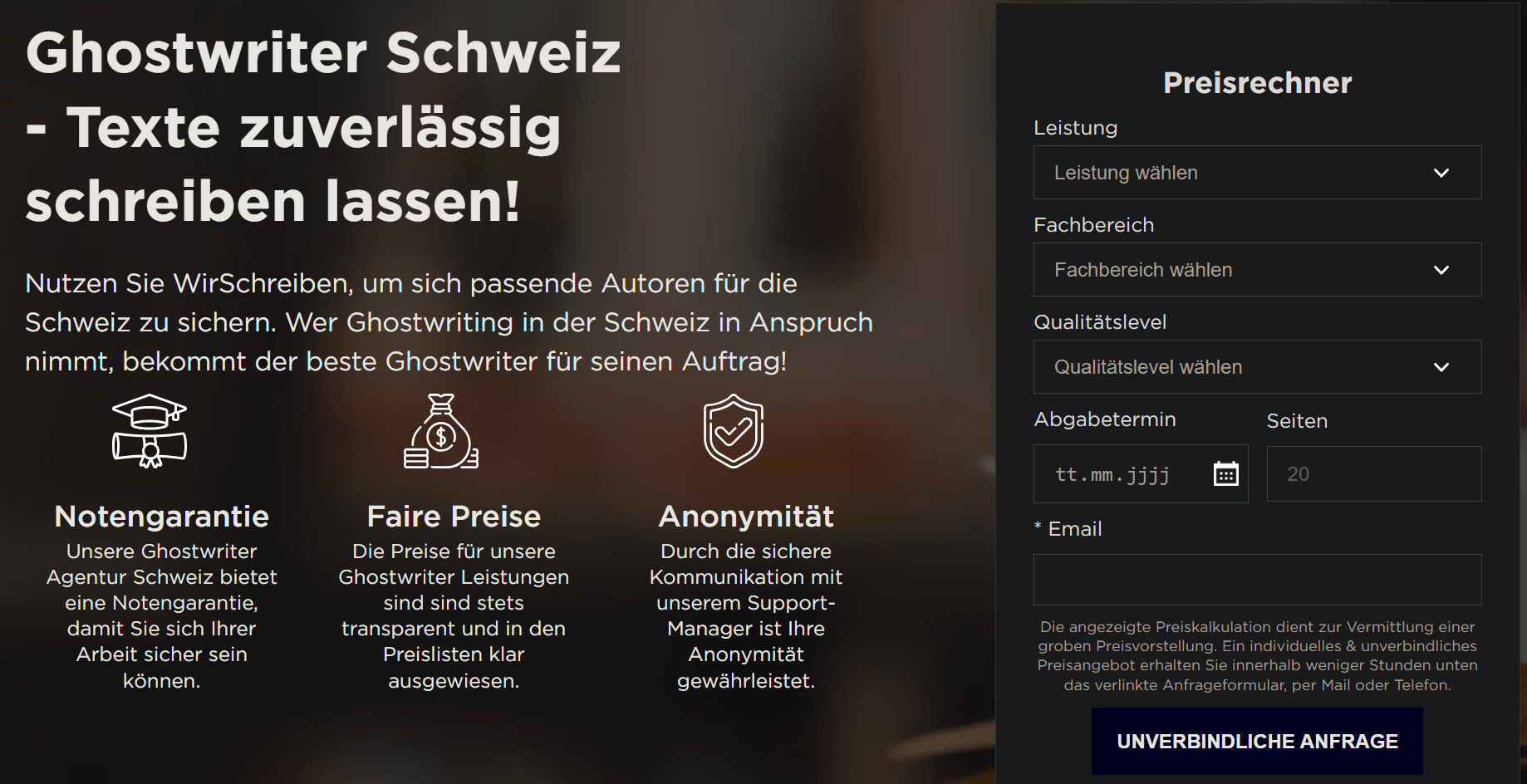Click the graduation cap diploma icon
This screenshot has height=784, width=1527.
click(x=150, y=431)
